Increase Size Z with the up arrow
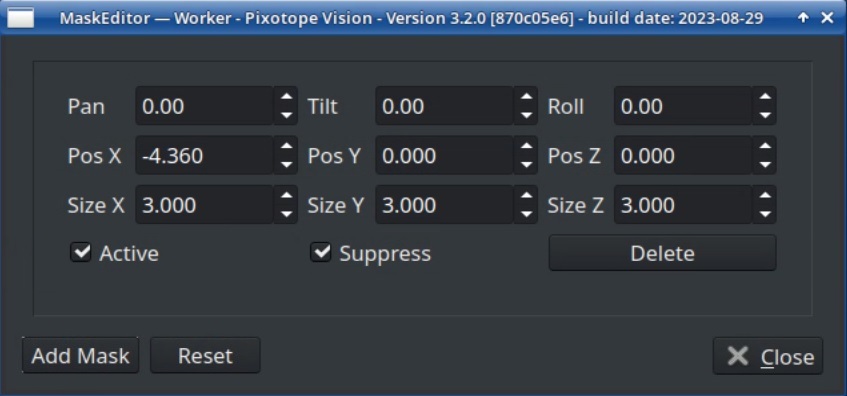 765,196
